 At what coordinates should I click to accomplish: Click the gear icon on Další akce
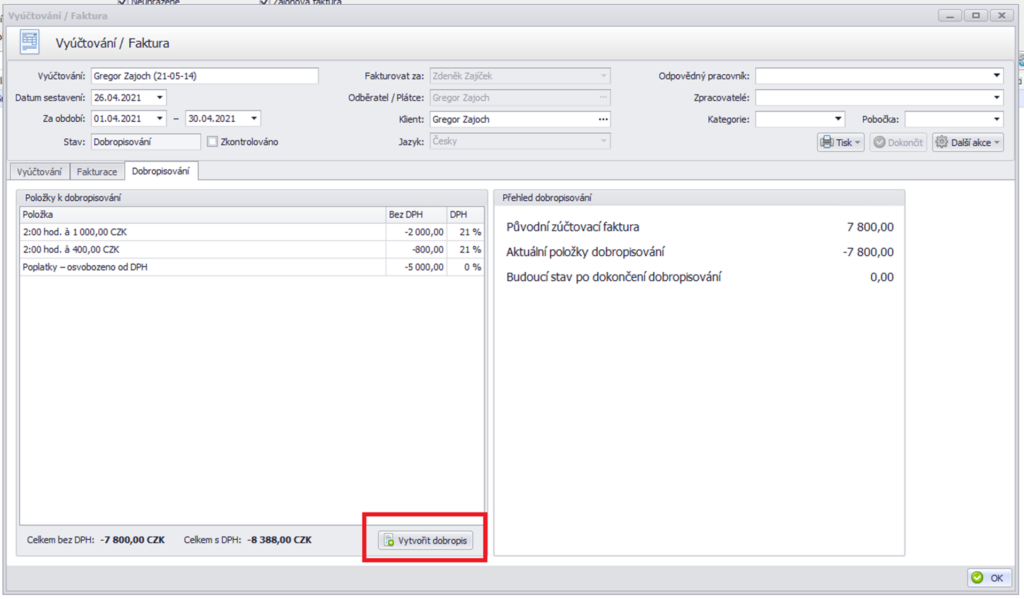click(942, 143)
